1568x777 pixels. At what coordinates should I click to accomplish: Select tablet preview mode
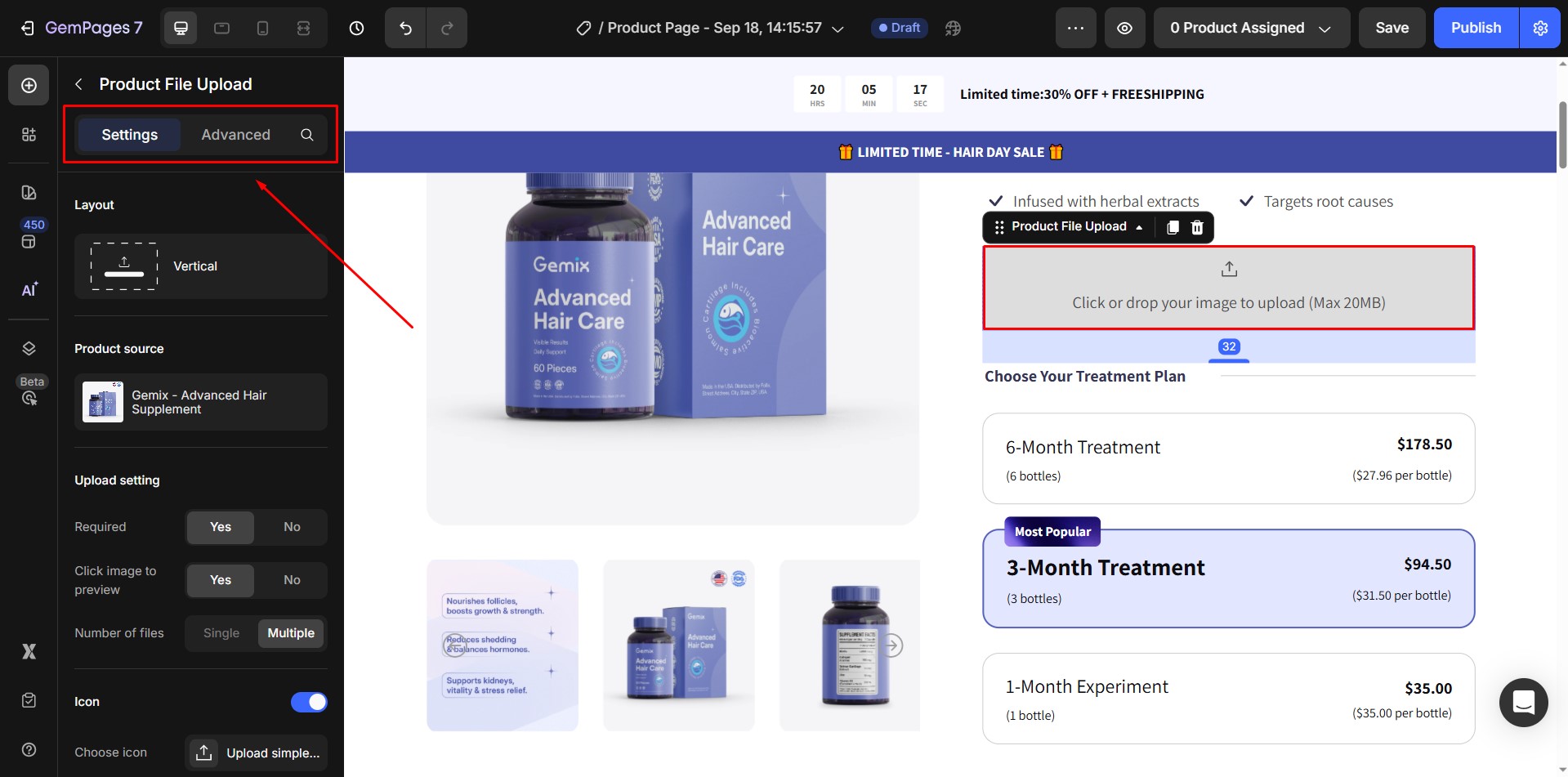coord(221,27)
